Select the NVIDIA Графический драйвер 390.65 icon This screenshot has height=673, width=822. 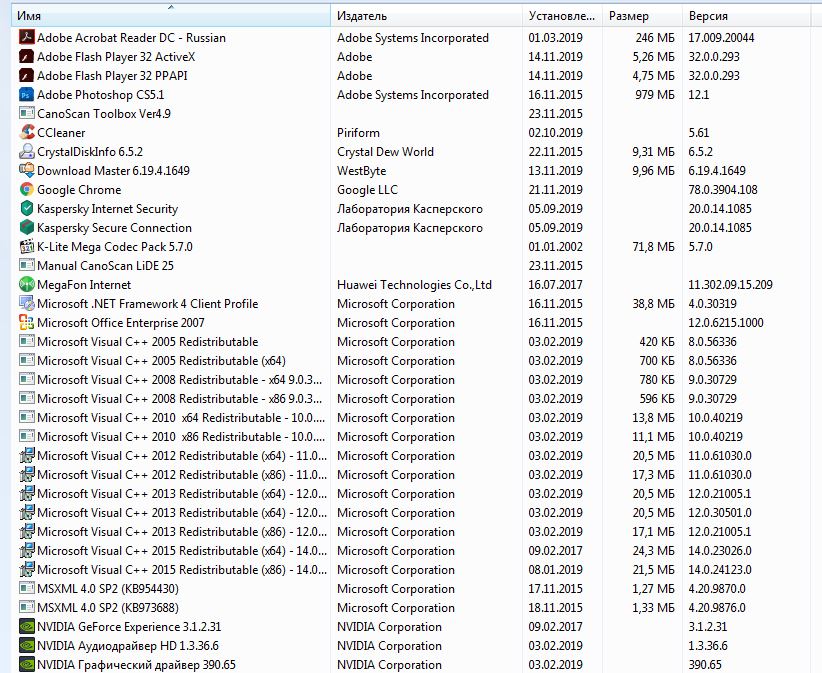(x=26, y=665)
